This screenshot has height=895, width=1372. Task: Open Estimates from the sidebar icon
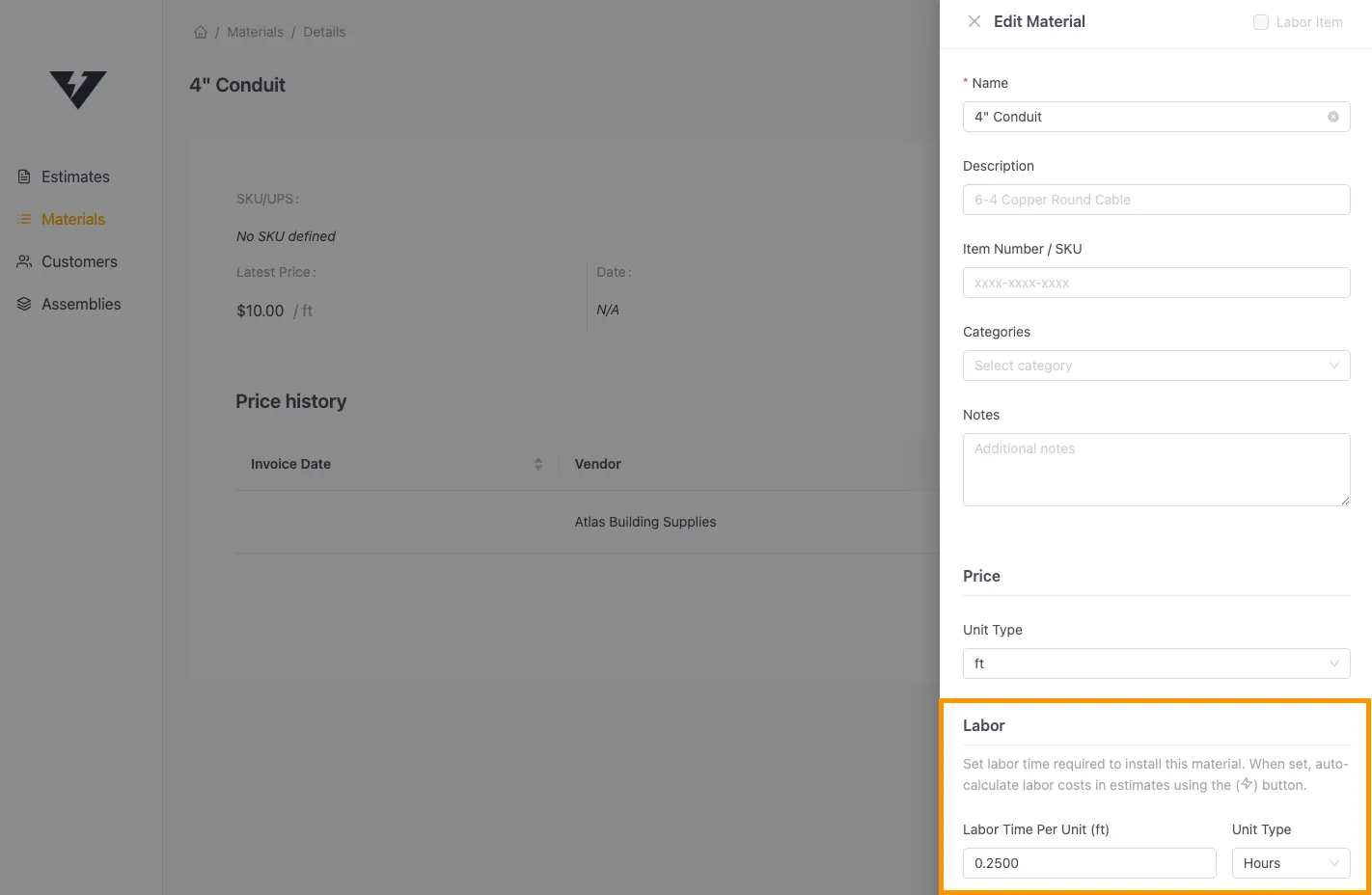pyautogui.click(x=22, y=176)
